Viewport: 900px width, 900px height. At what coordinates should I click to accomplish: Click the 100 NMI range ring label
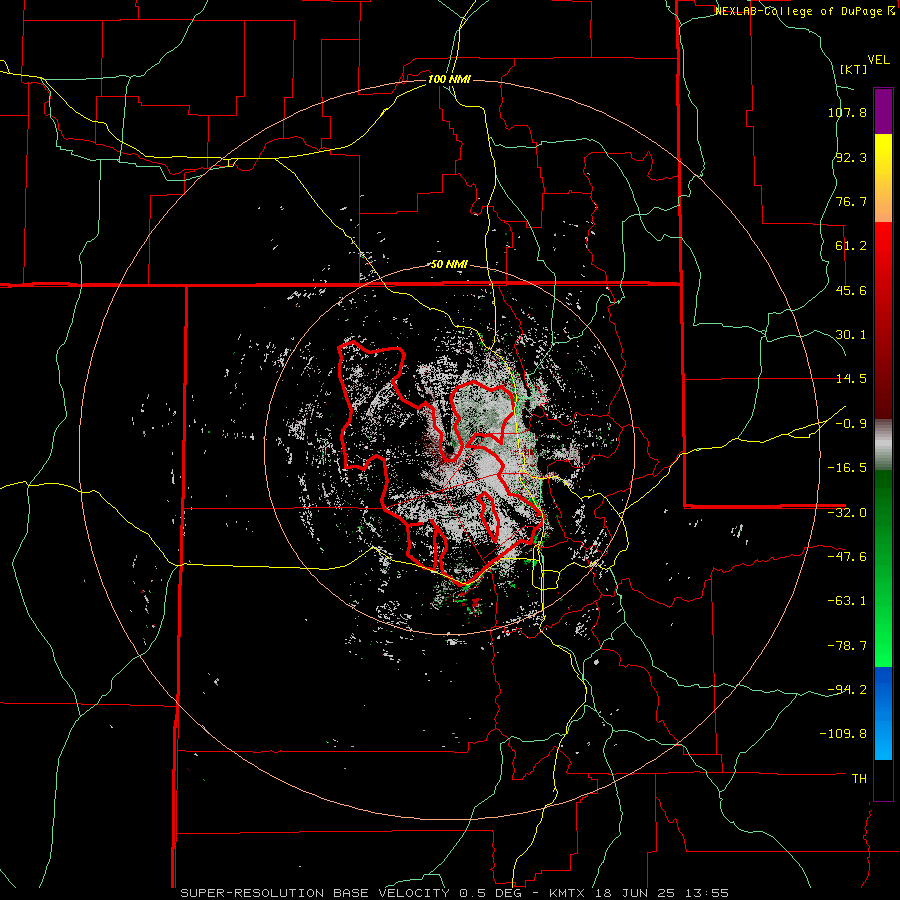click(x=449, y=79)
